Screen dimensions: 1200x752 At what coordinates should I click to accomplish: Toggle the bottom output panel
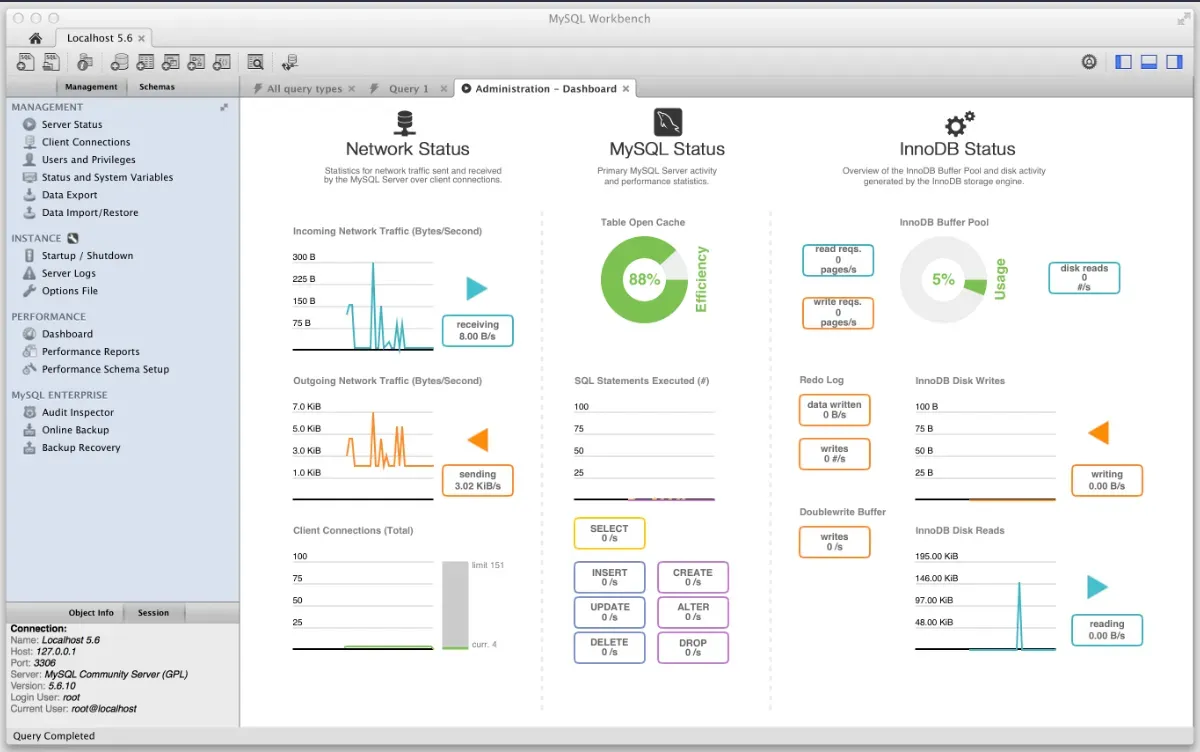tap(1148, 62)
